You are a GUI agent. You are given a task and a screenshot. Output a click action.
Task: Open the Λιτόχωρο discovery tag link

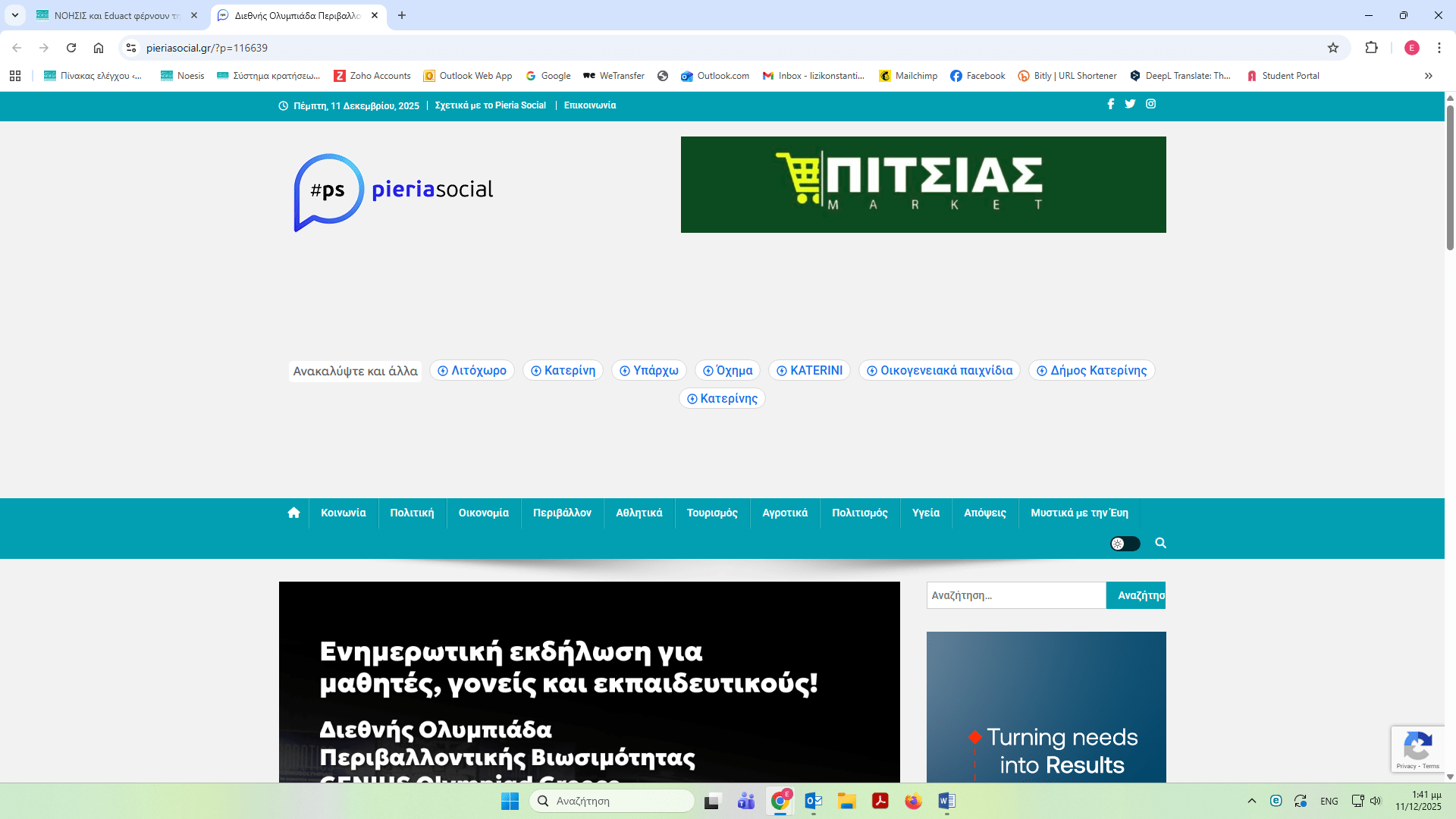pos(472,370)
